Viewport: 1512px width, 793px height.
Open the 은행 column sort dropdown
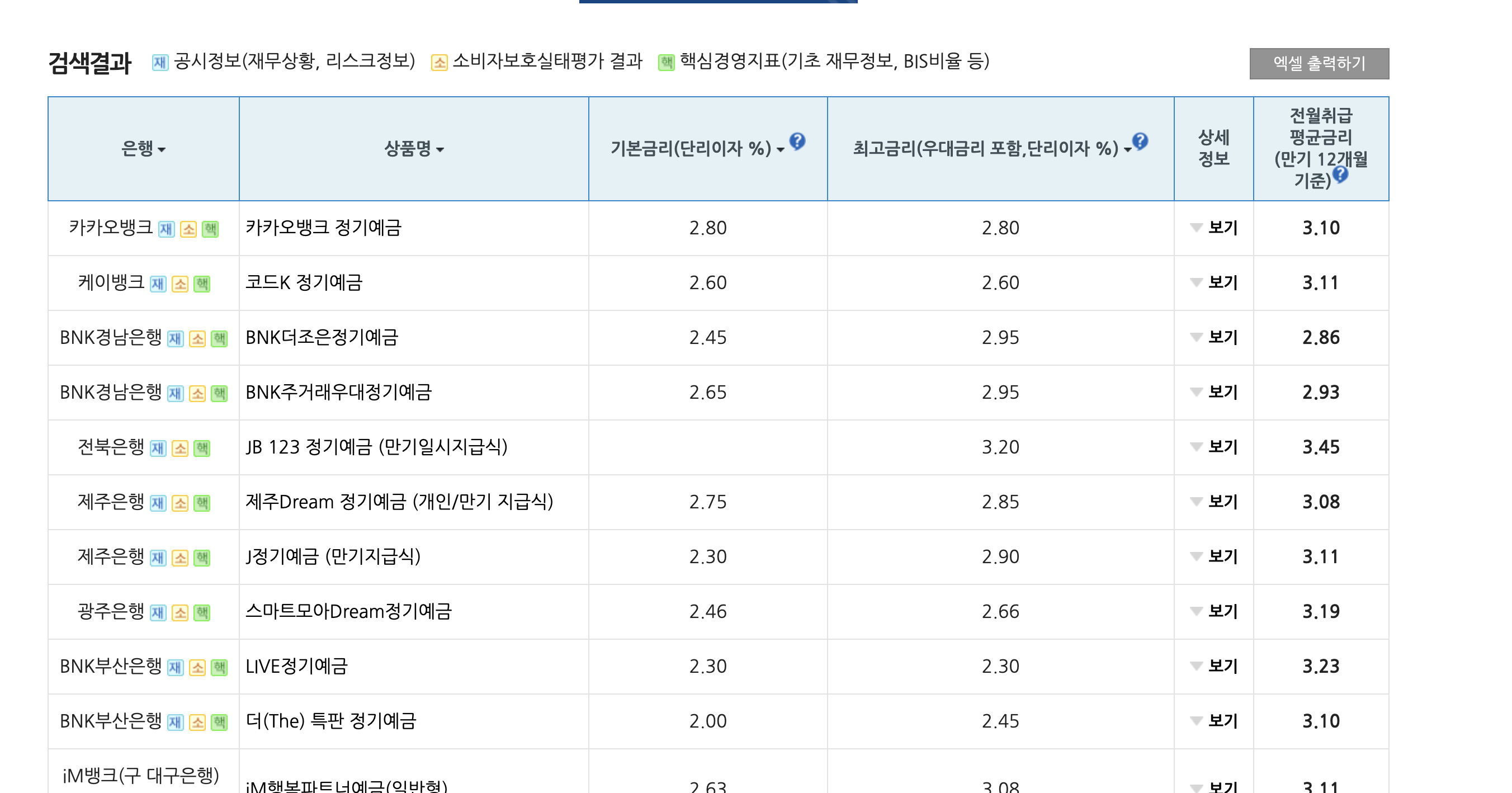(x=162, y=150)
